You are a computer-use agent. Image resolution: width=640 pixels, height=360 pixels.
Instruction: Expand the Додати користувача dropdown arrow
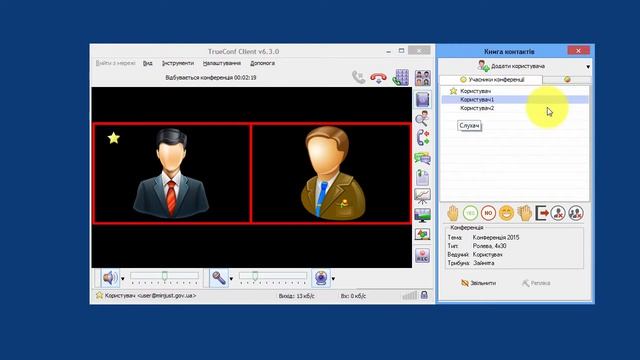click(x=588, y=67)
